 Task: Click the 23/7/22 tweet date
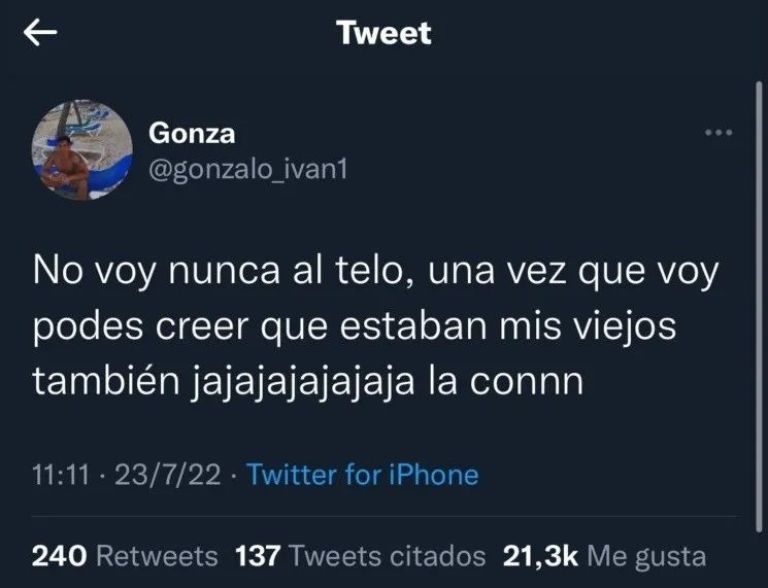point(168,475)
